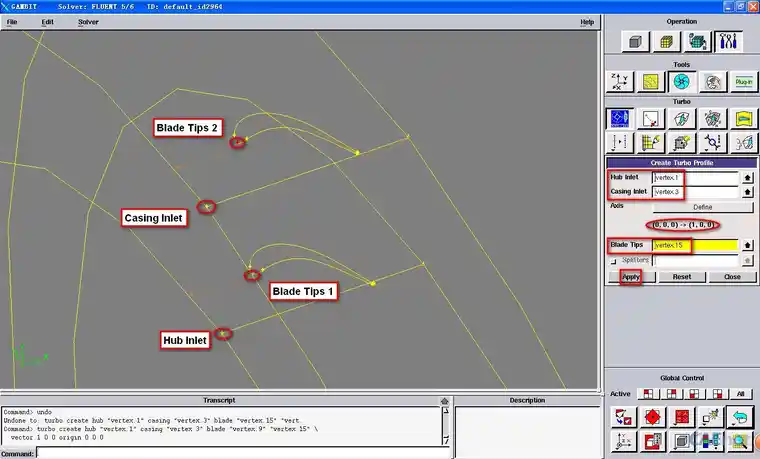This screenshot has height=459, width=760.
Task: Select the Zones operation icon
Action: (697, 42)
